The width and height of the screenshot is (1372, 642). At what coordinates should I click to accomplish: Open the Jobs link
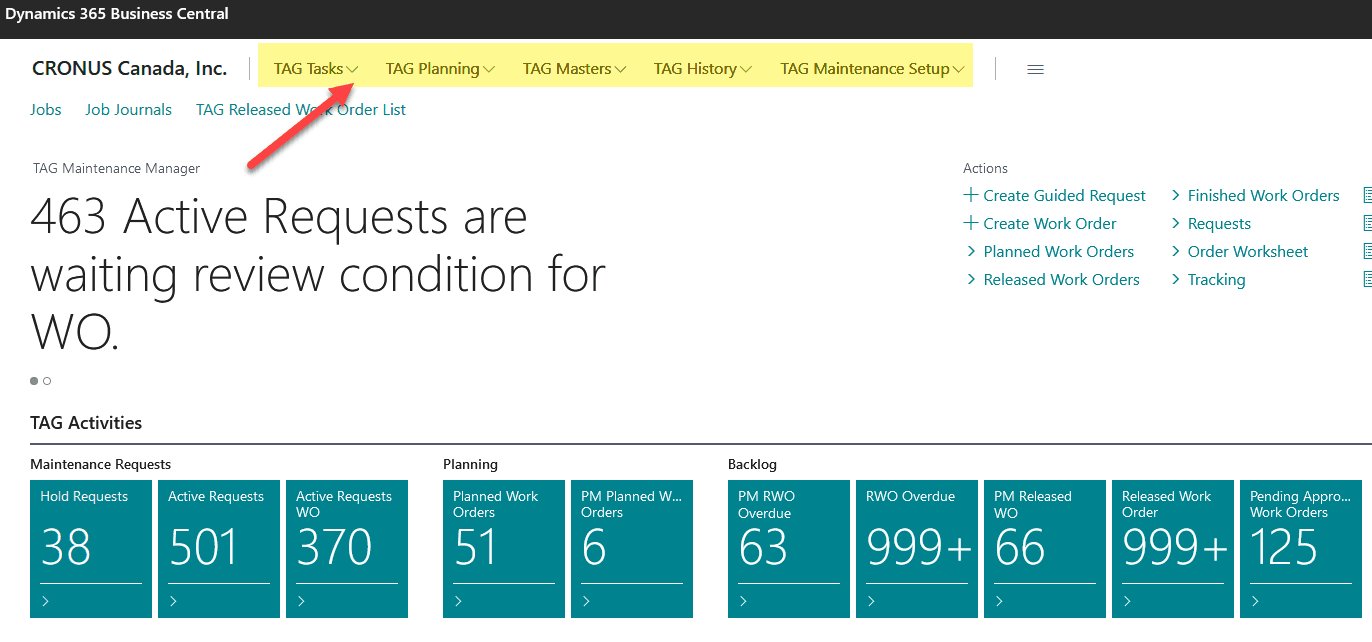pos(46,110)
